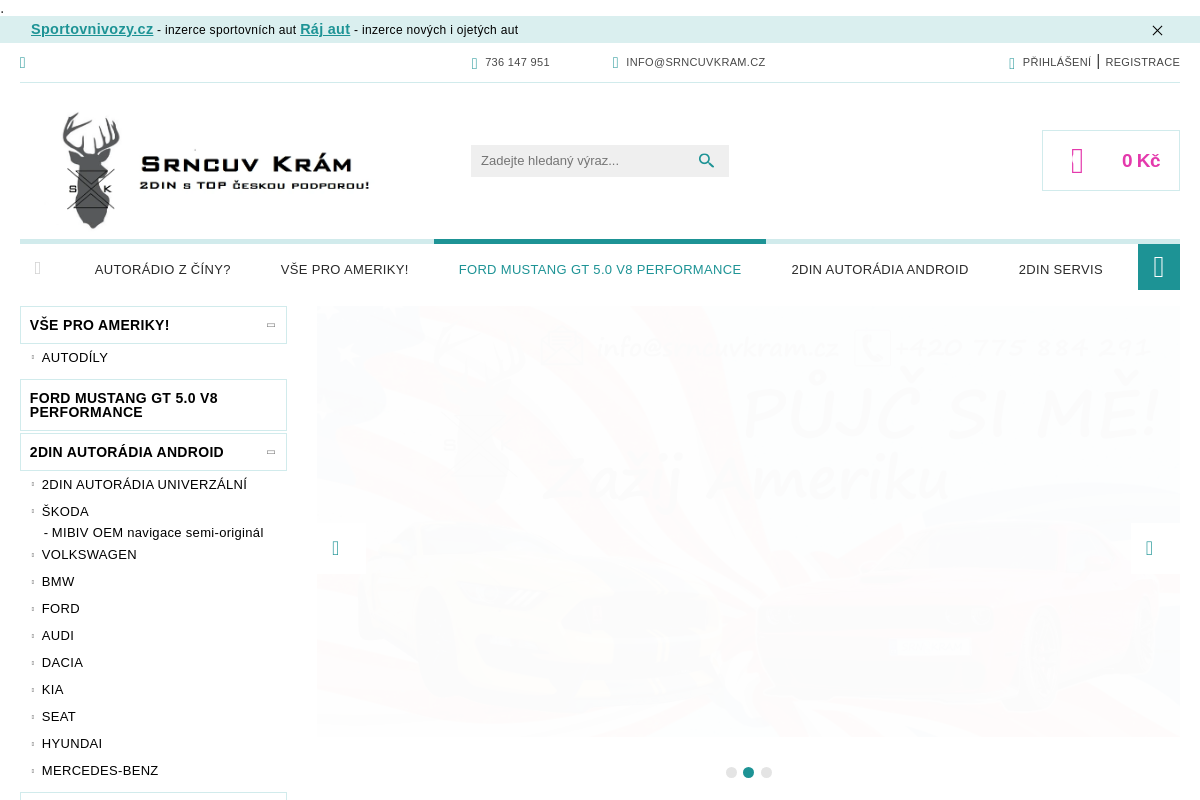Collapse the Vše pro Ameriky! sidebar section
Image resolution: width=1200 pixels, height=800 pixels.
[x=271, y=325]
